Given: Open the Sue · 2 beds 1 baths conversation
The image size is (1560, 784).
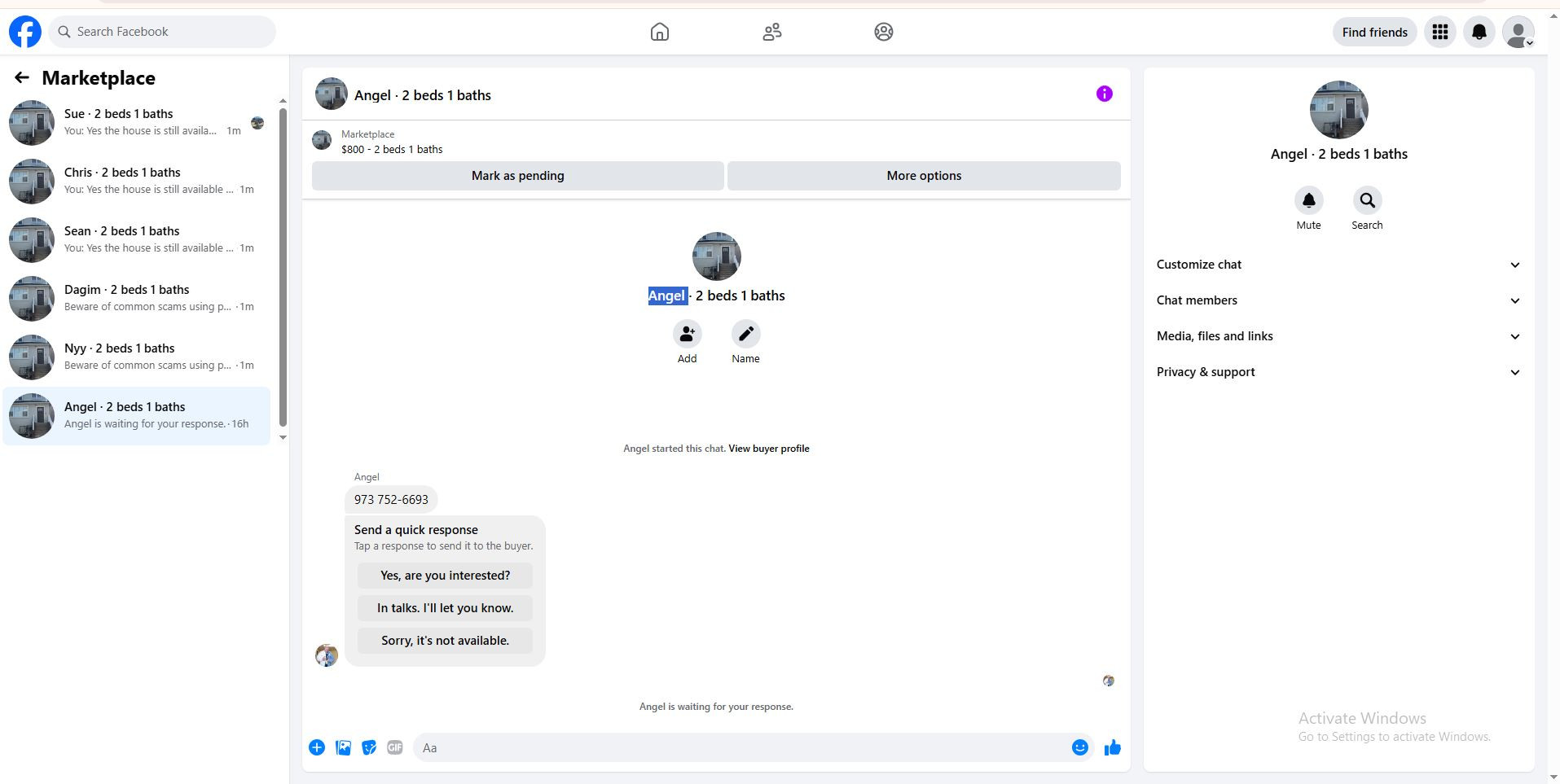Looking at the screenshot, I should [x=137, y=122].
